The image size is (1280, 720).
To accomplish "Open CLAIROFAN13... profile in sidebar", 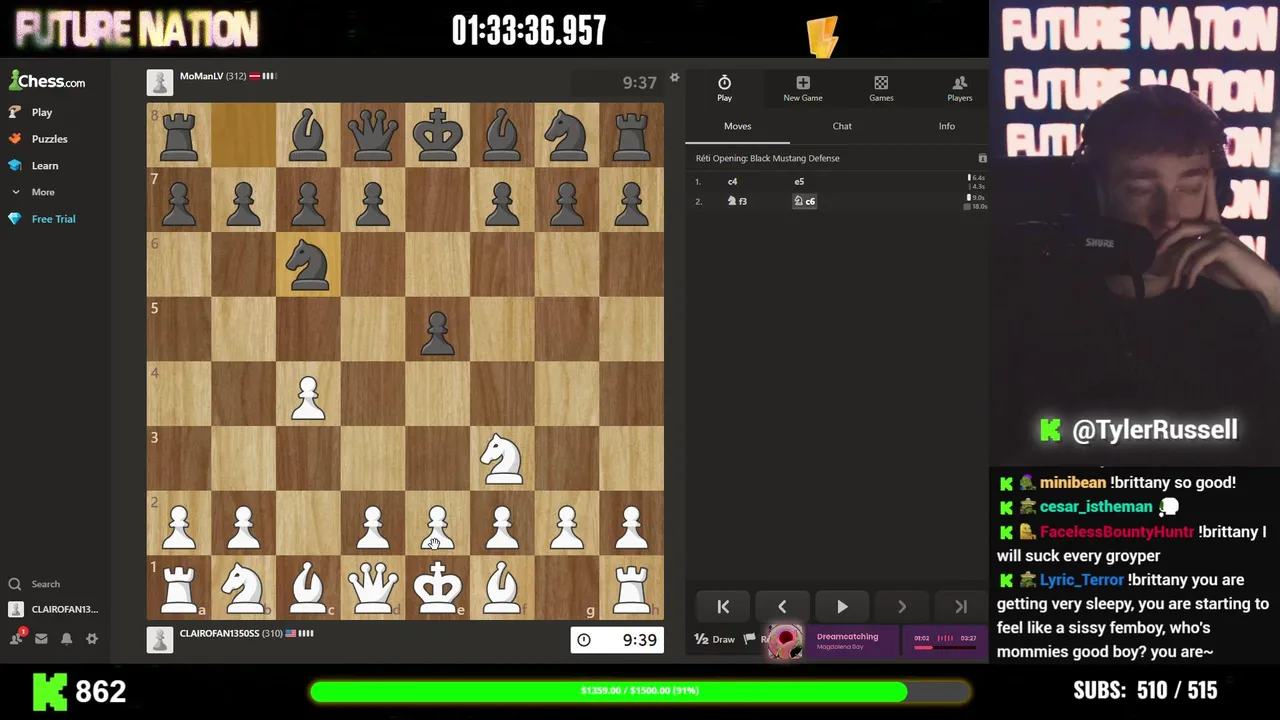I will click(x=55, y=609).
